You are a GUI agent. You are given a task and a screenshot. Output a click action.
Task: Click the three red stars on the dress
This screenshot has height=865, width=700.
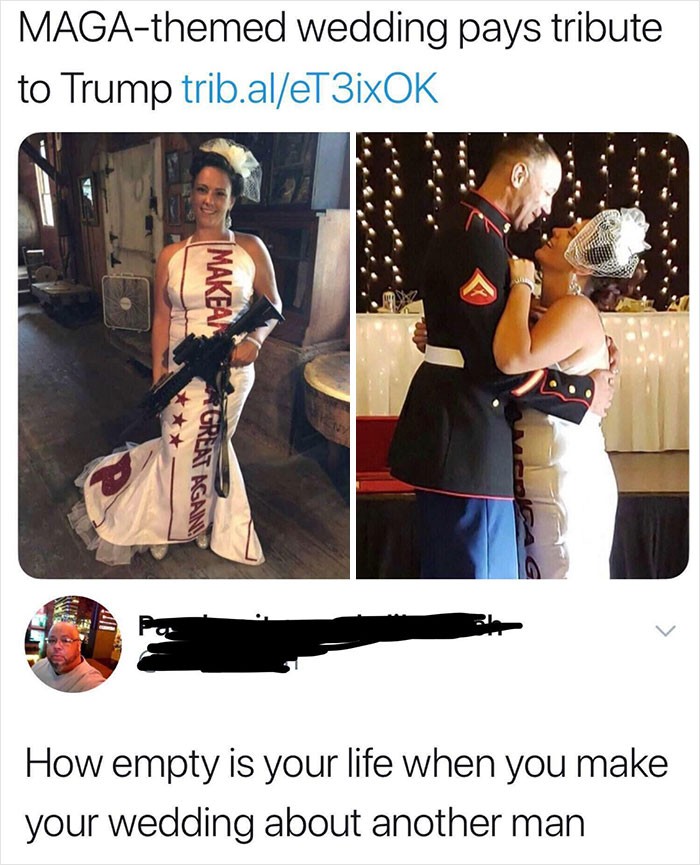click(x=175, y=419)
